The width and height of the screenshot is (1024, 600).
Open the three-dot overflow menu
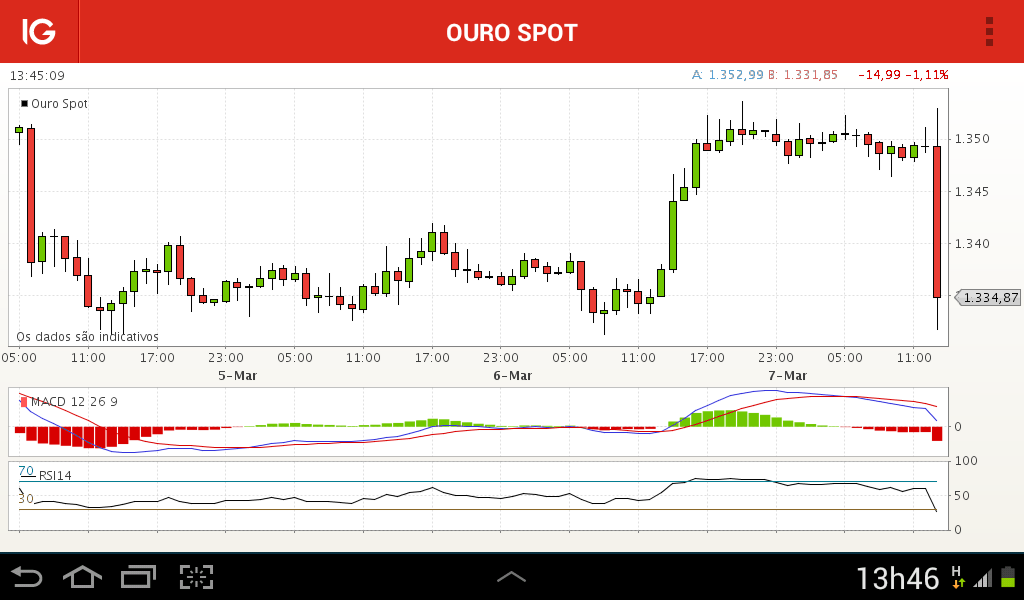click(x=989, y=31)
